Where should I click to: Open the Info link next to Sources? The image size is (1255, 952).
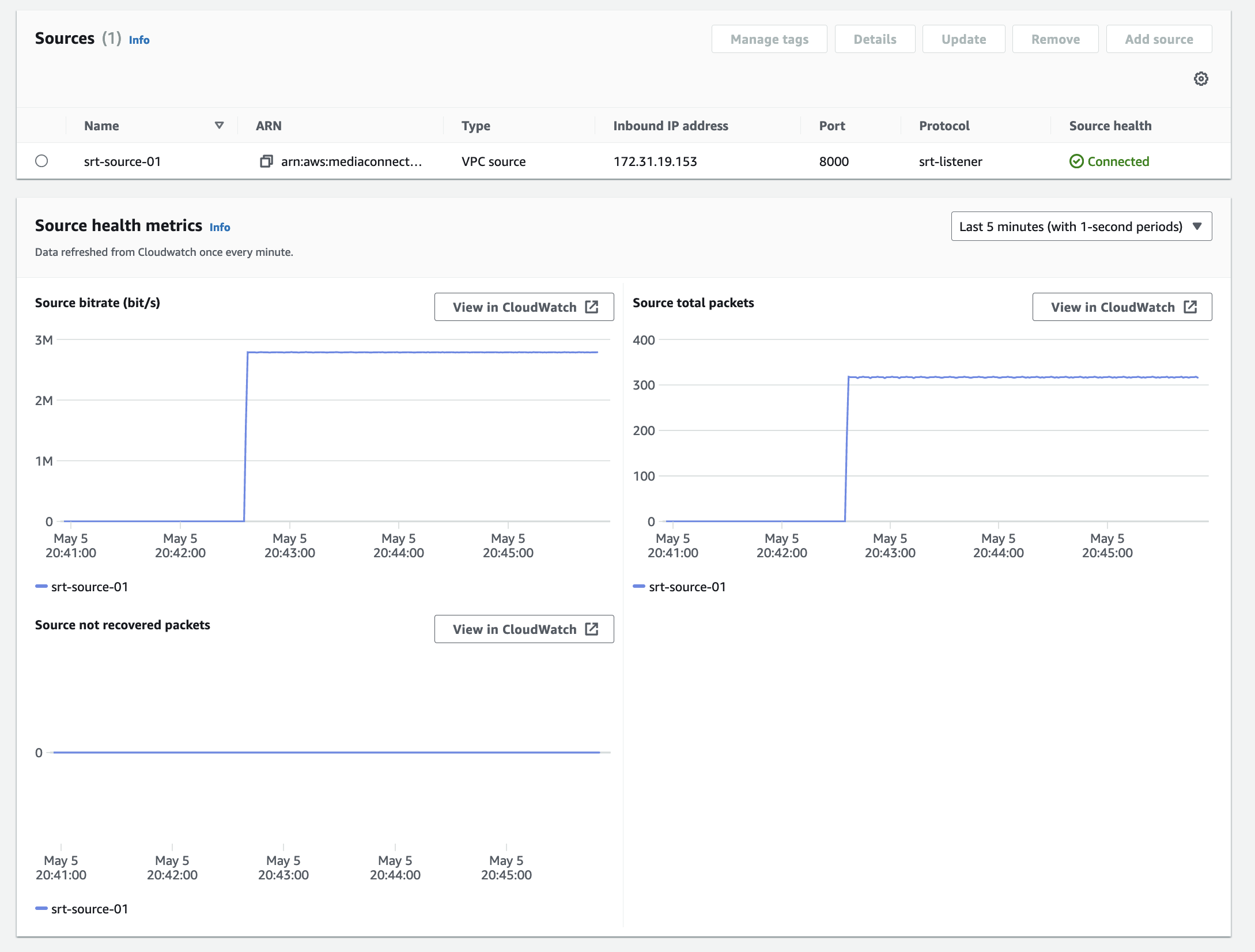pyautogui.click(x=139, y=40)
